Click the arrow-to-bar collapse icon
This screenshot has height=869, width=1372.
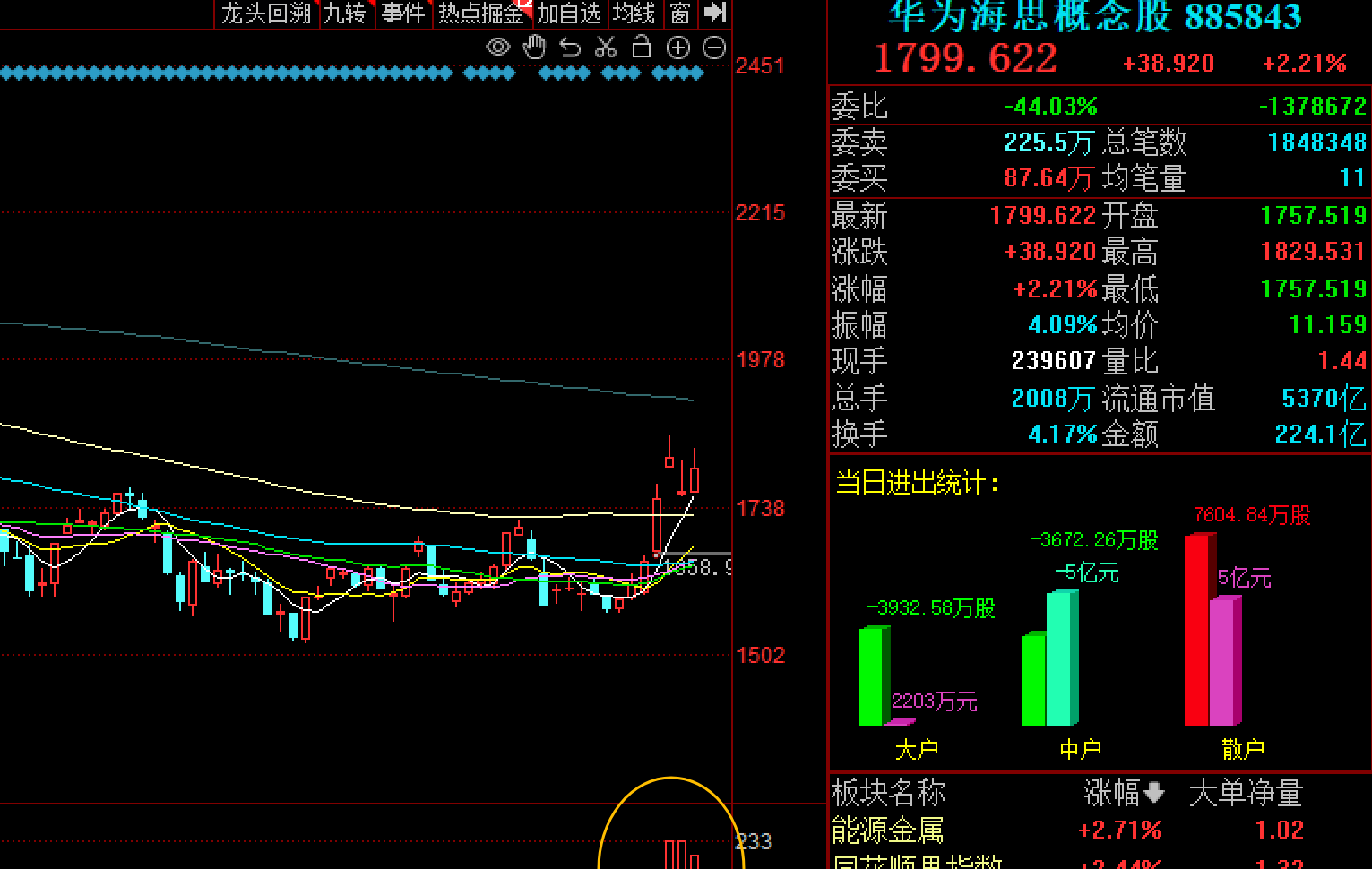(714, 13)
